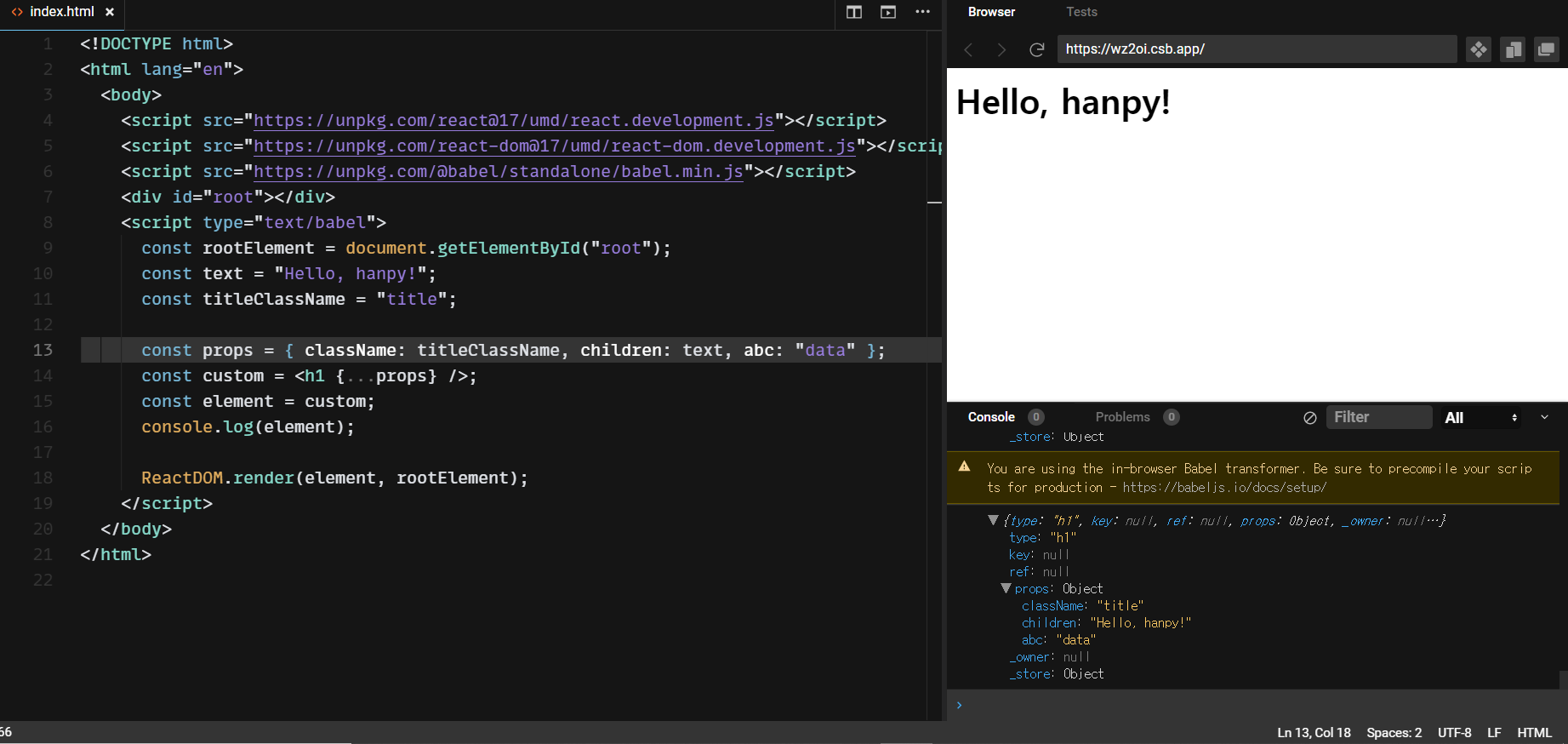Viewport: 1568px width, 744px height.
Task: Click the diamond-shaped icon beside the URL bar
Action: (1479, 49)
